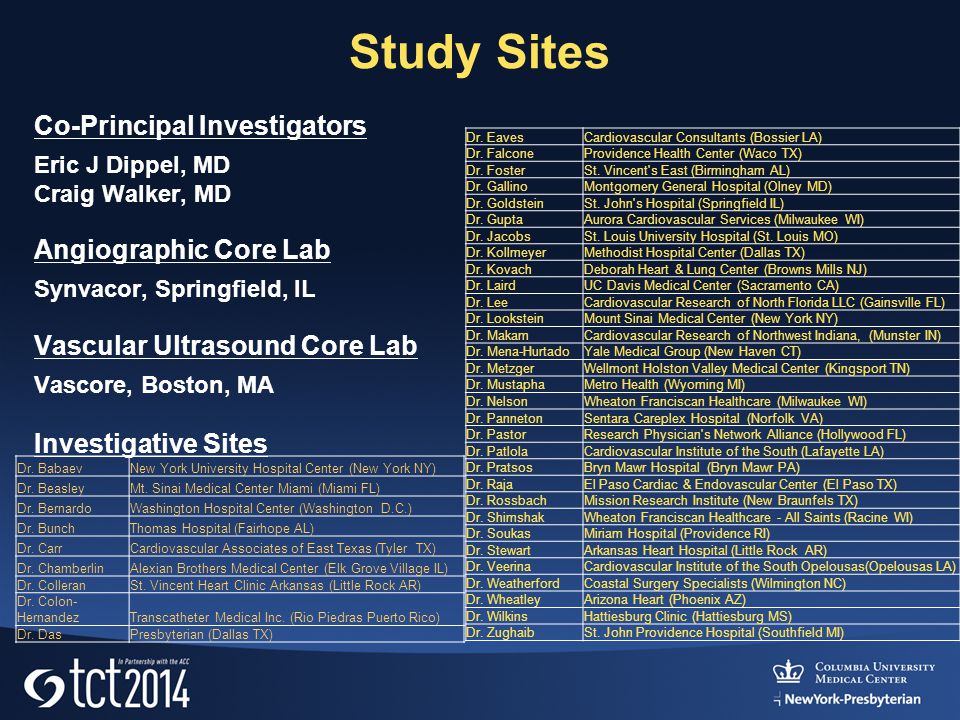This screenshot has height=720, width=960.
Task: Click the Dr. Gallino table cell
Action: click(x=524, y=187)
